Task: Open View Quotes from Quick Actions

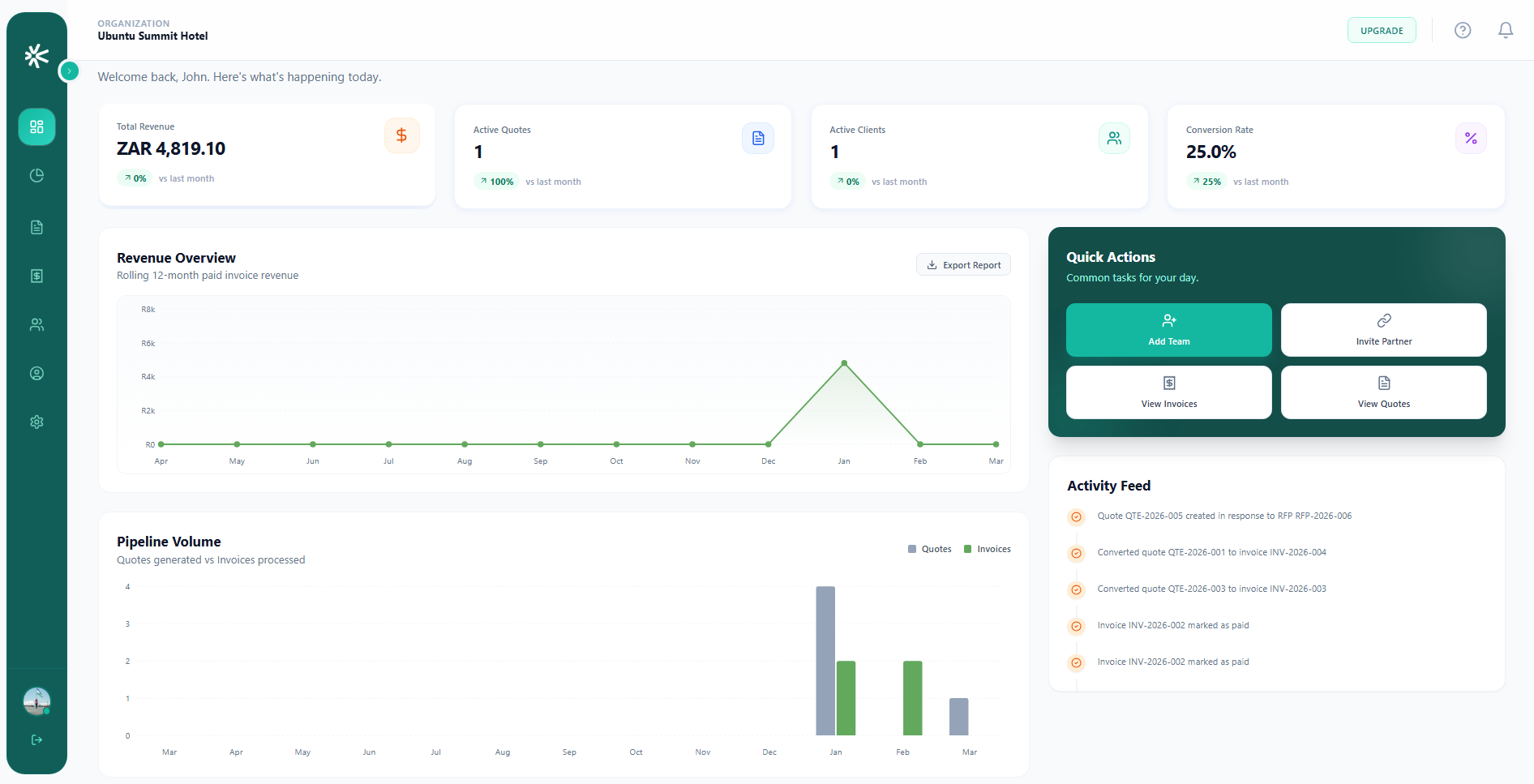Action: coord(1383,392)
